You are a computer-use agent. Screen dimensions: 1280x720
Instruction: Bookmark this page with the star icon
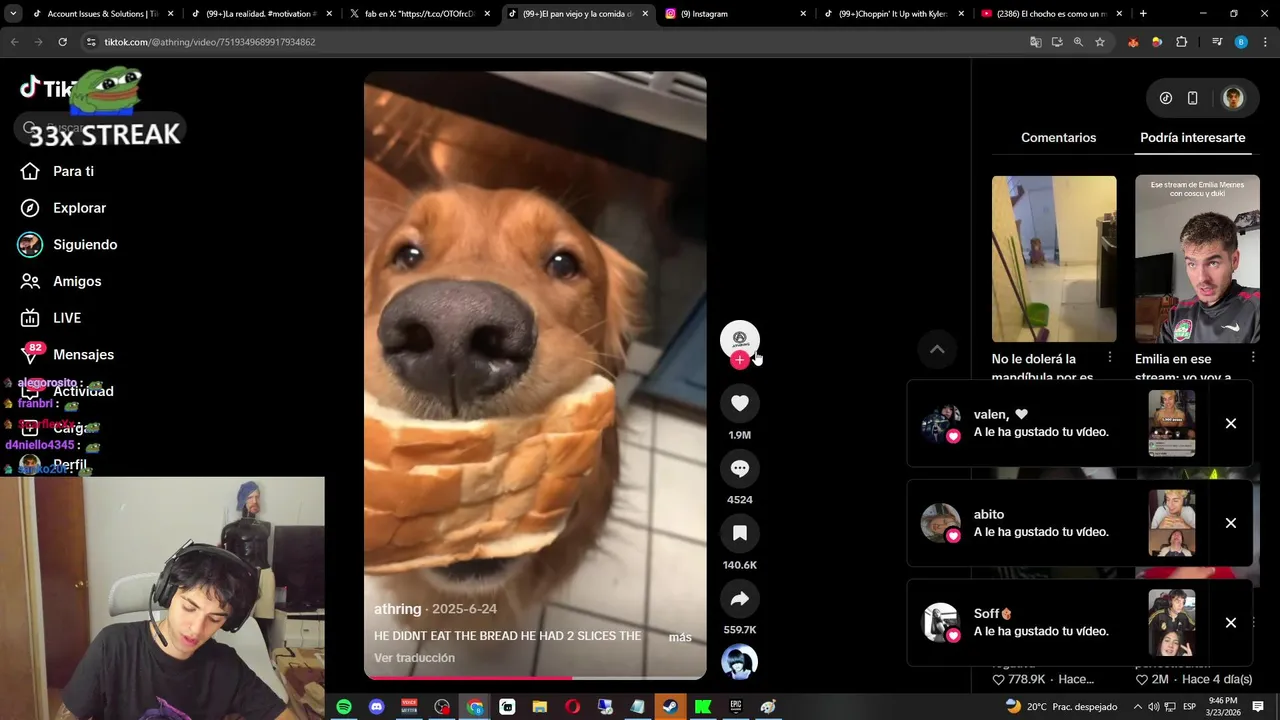click(x=1100, y=42)
